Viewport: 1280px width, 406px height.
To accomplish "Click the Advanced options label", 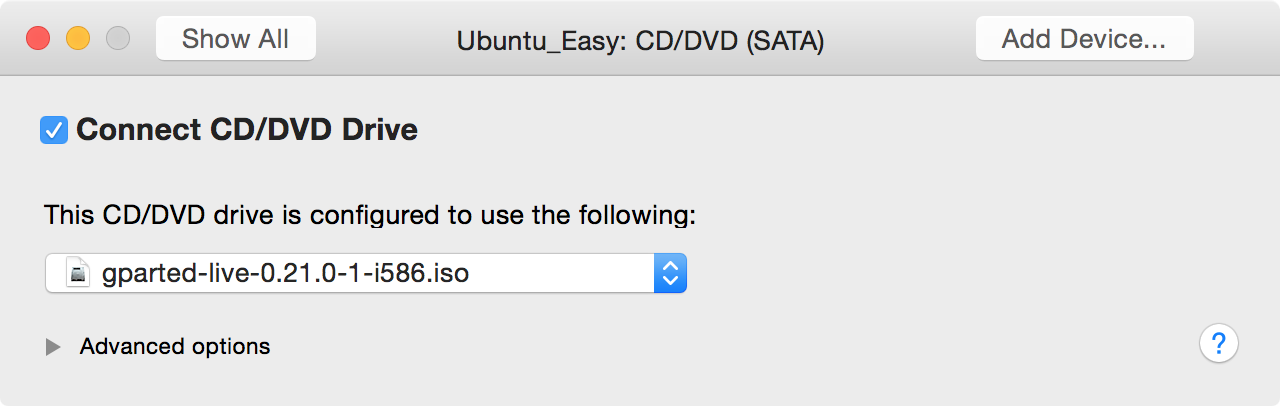I will [175, 346].
